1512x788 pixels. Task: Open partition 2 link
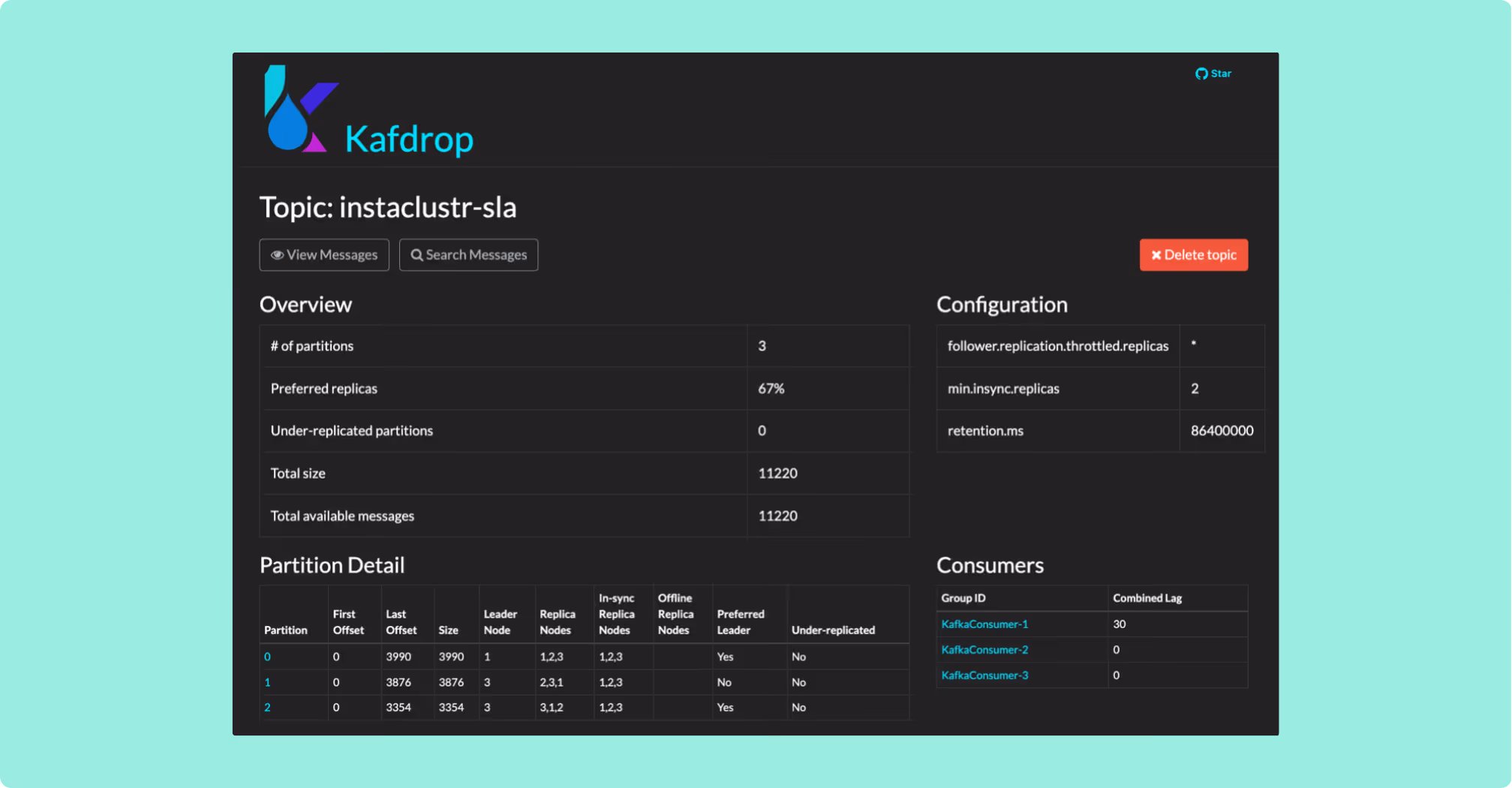pos(267,708)
